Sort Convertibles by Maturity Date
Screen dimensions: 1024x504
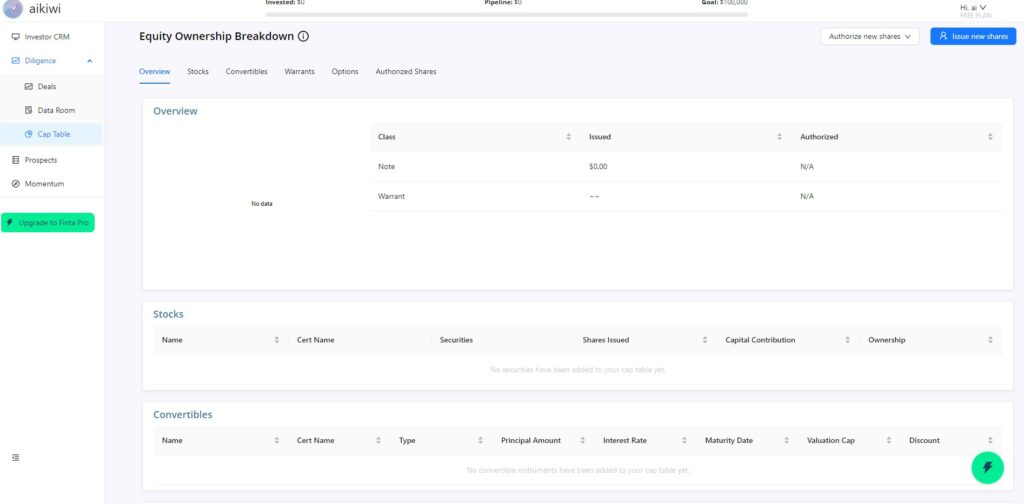click(786, 441)
